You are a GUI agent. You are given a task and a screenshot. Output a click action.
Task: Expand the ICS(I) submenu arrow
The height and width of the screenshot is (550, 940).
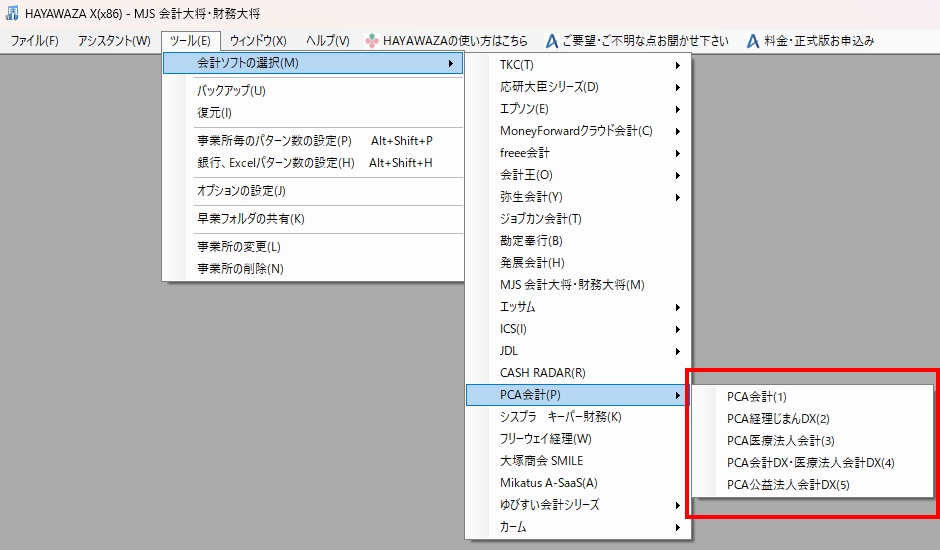pos(677,329)
